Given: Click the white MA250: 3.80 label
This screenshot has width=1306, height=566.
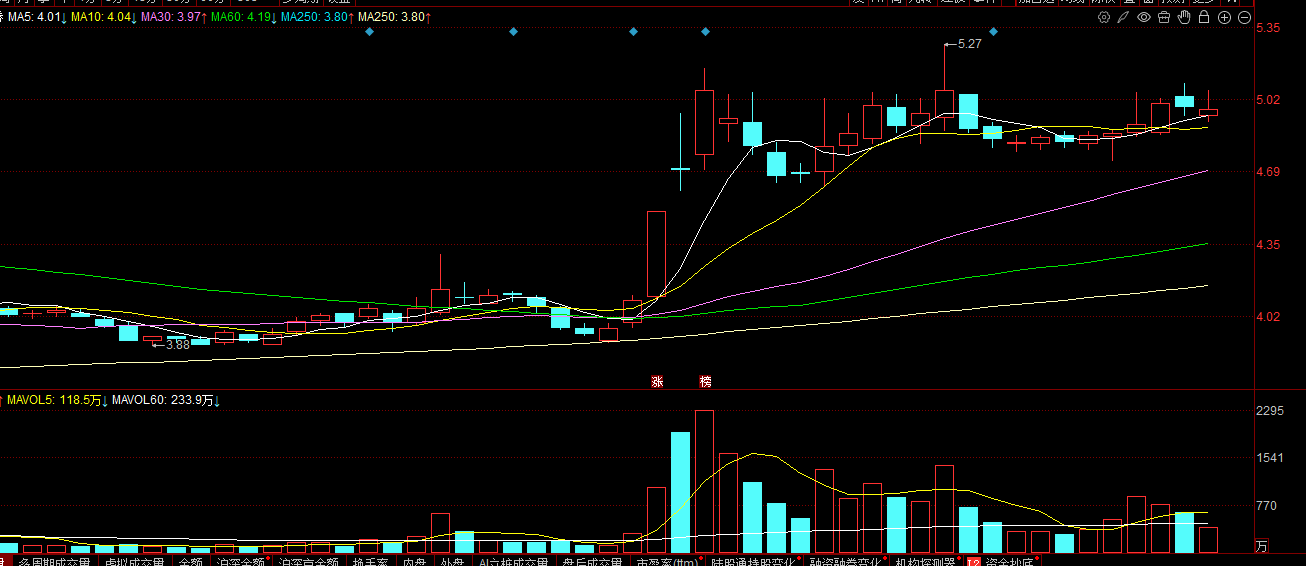Looking at the screenshot, I should (394, 18).
